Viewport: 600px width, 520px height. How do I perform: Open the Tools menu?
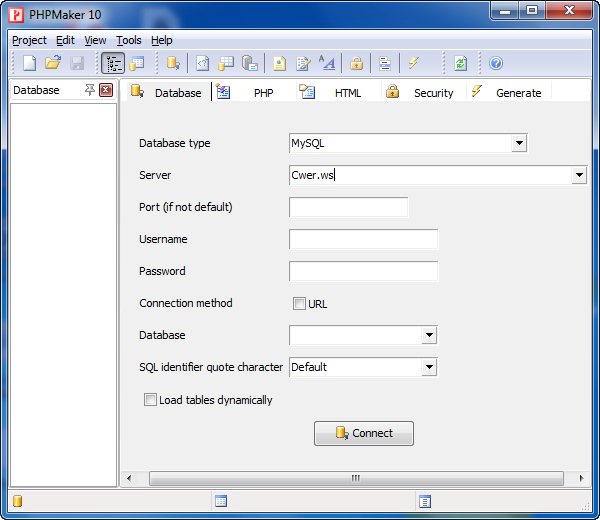point(128,40)
